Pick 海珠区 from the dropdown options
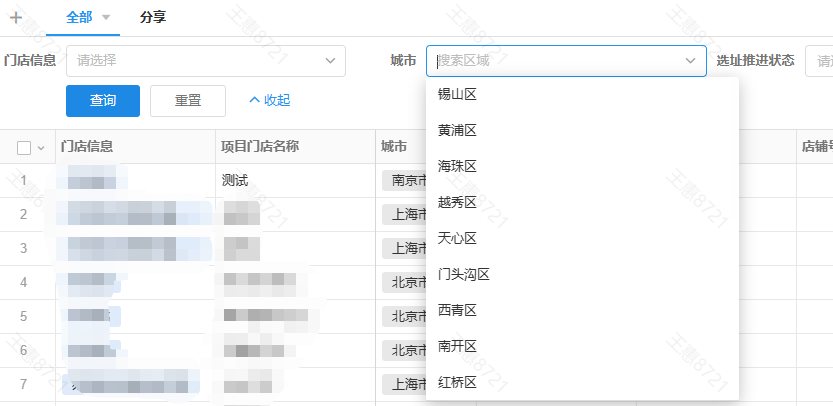This screenshot has height=406, width=833. (457, 166)
